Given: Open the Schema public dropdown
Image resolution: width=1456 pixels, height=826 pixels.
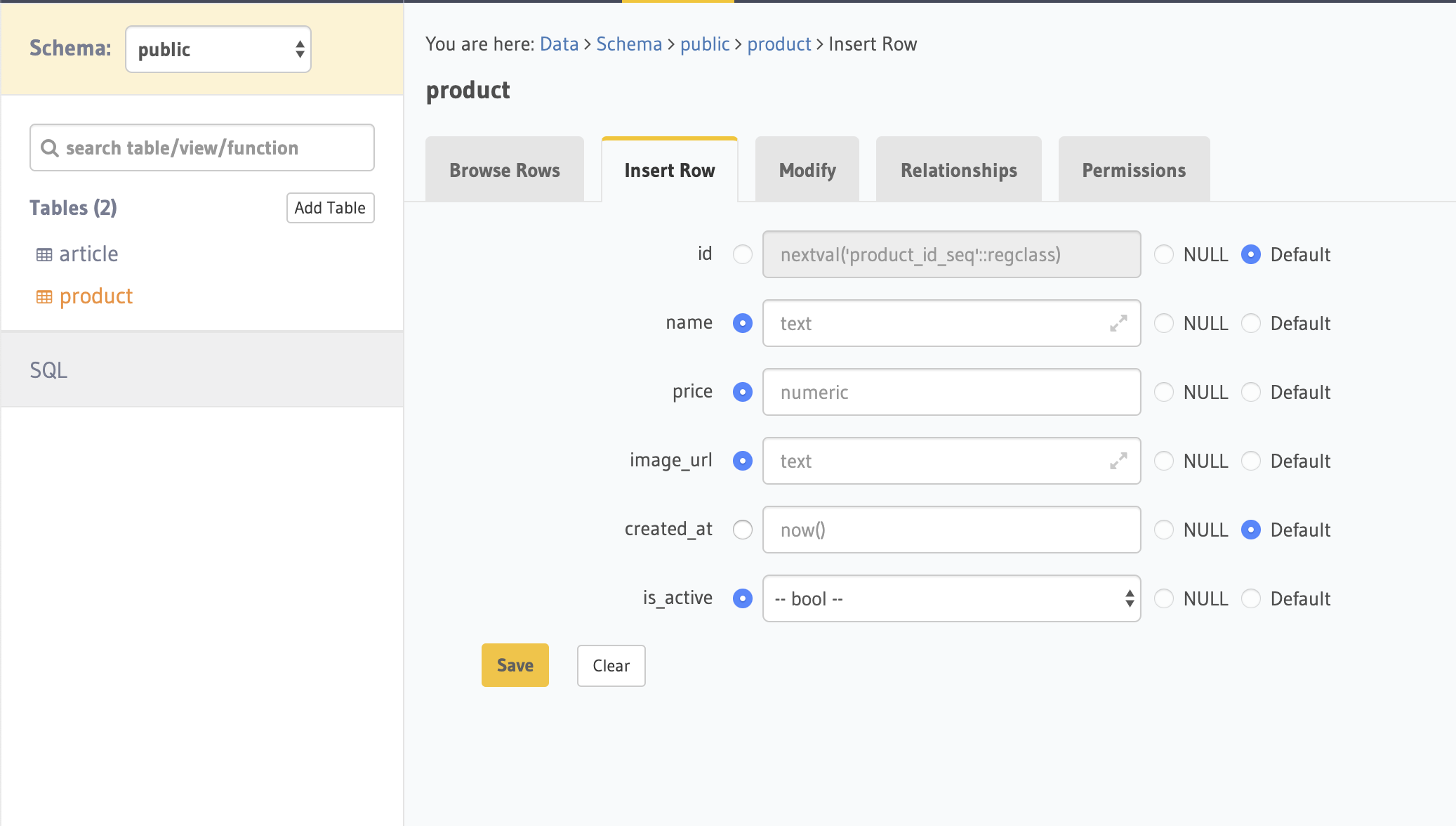Looking at the screenshot, I should tap(218, 49).
